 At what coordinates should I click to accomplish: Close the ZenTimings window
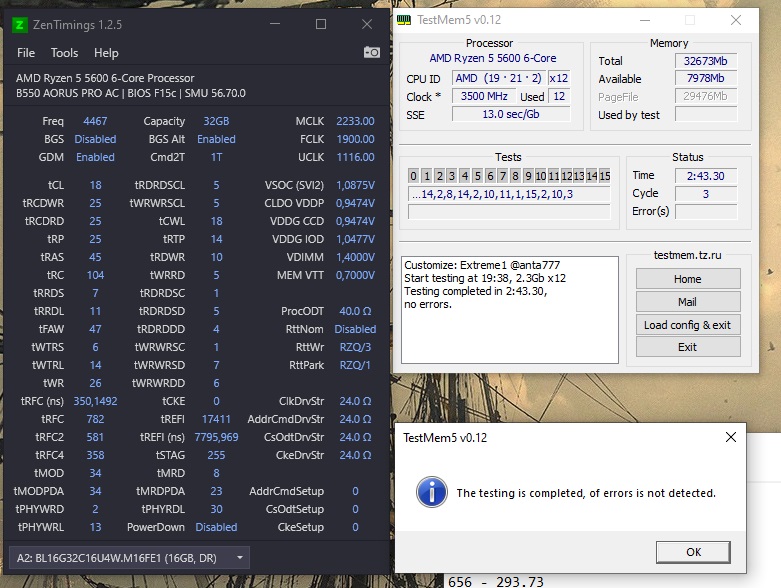(367, 24)
